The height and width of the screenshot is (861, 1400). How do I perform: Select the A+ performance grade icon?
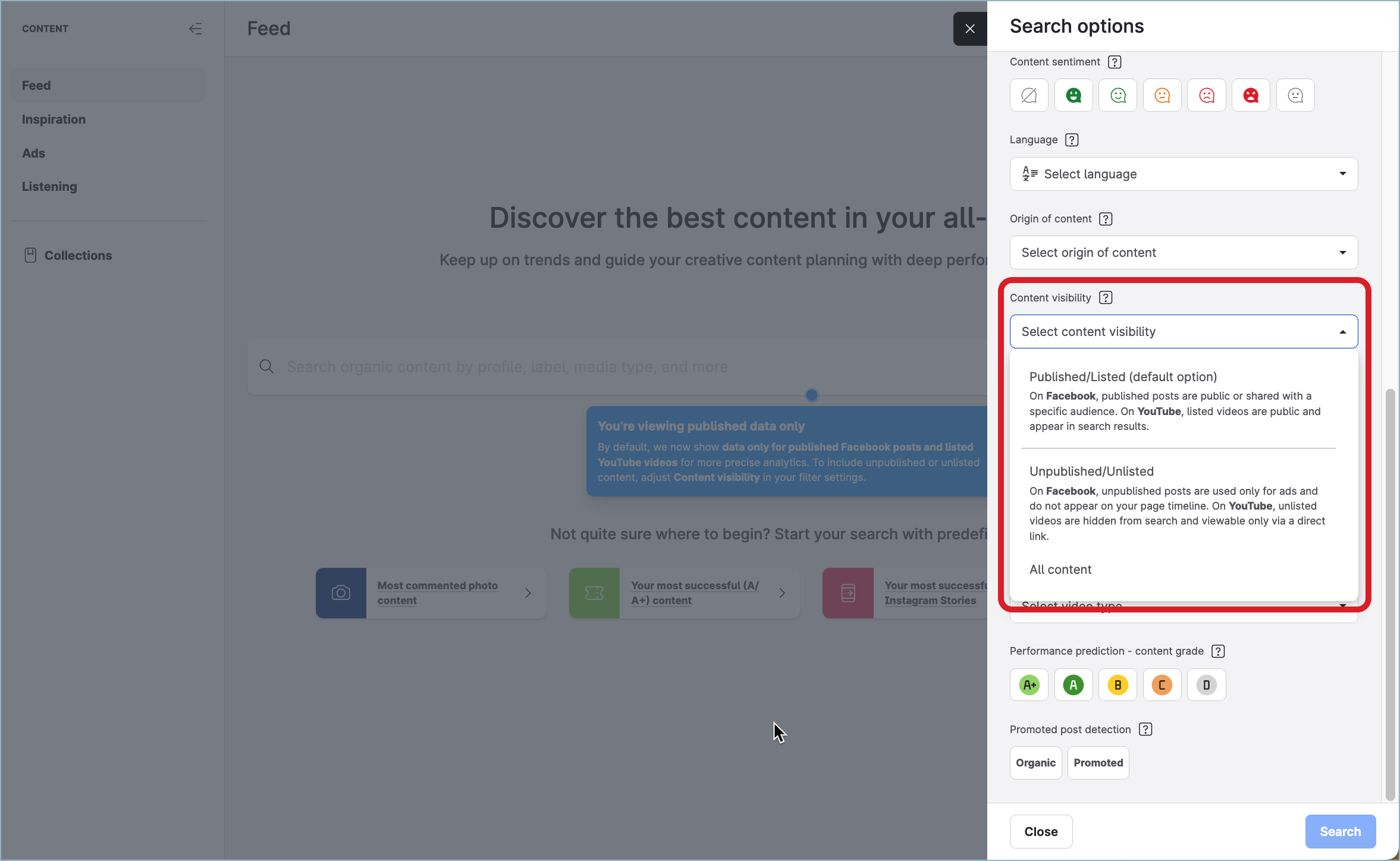coord(1029,684)
